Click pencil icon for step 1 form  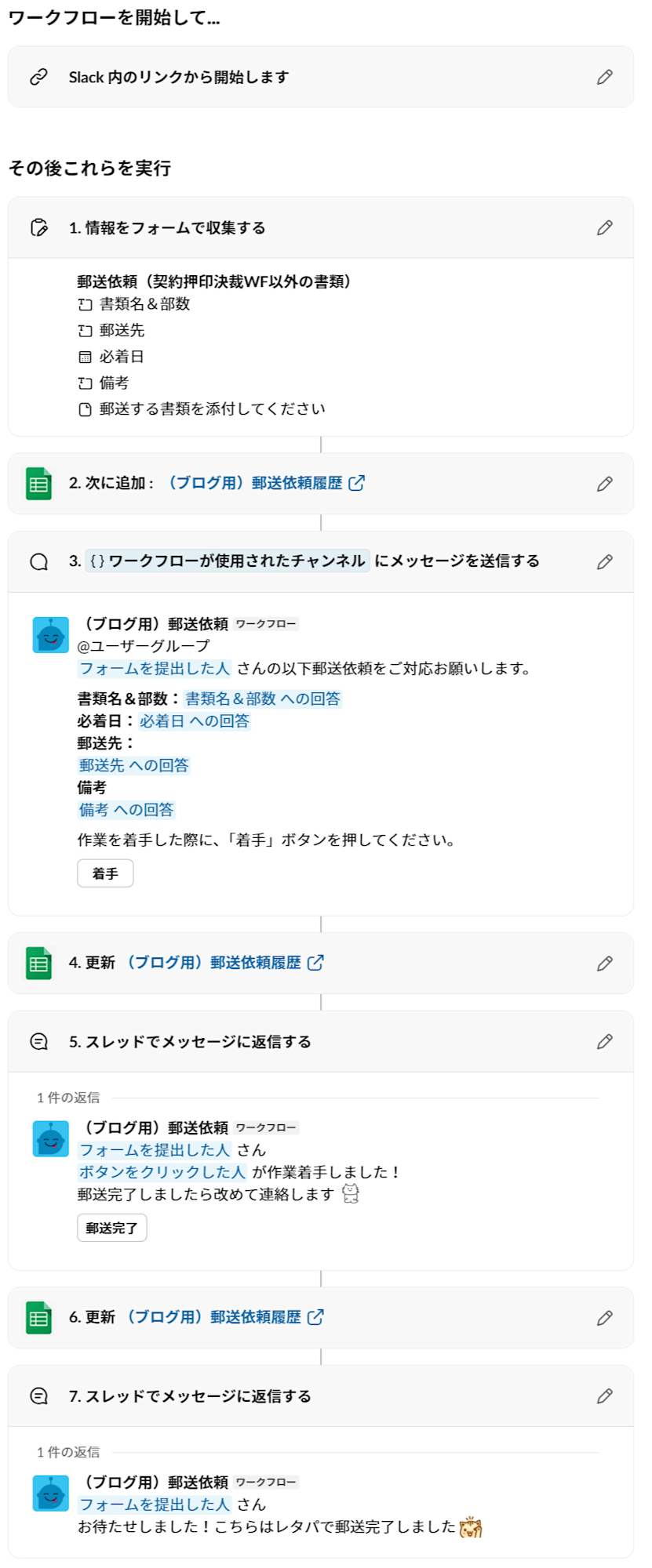(604, 227)
